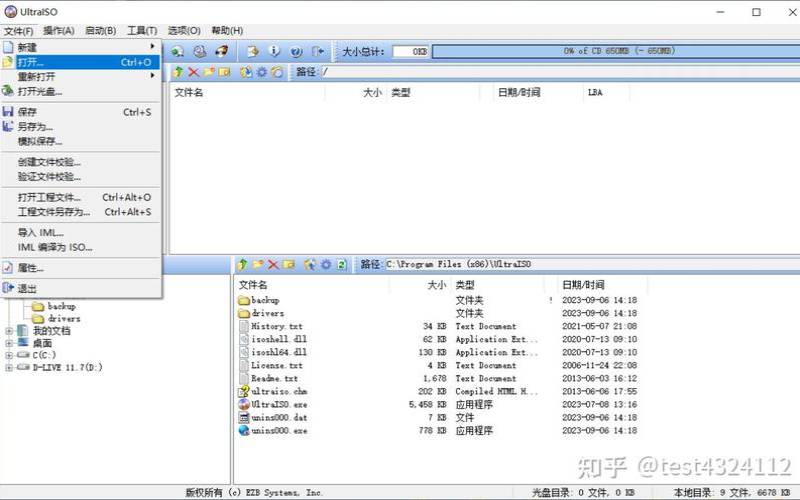Image resolution: width=800 pixels, height=500 pixels.
Task: Choose 创建文件校验... menu entry
Action: pos(81,162)
